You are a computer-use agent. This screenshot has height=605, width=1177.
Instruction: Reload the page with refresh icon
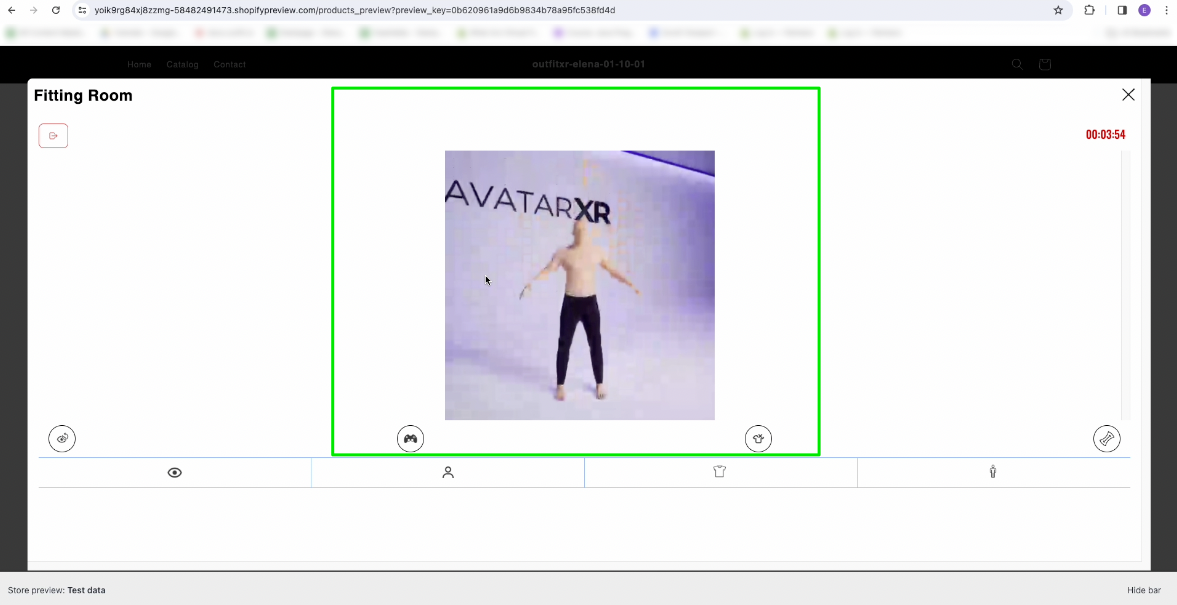56,11
